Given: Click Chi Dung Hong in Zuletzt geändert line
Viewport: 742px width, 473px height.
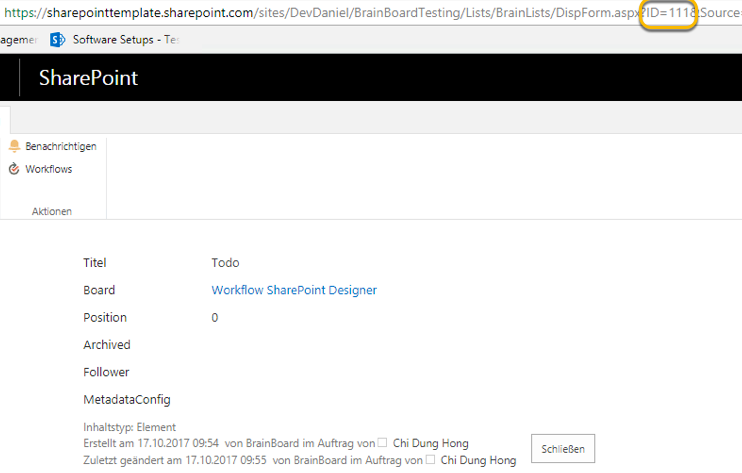Looking at the screenshot, I should (x=478, y=460).
